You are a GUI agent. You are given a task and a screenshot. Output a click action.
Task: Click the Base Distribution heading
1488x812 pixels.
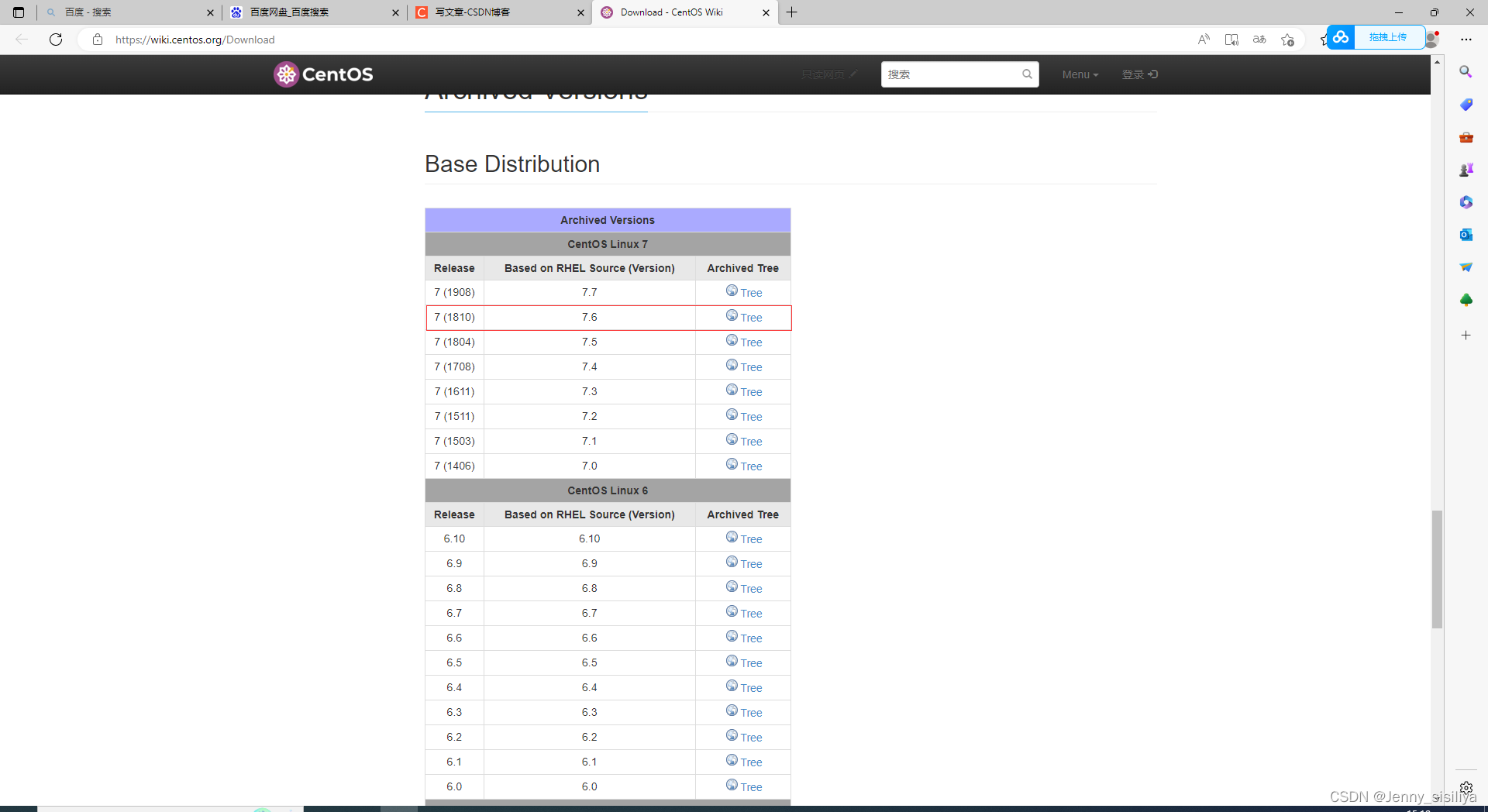click(512, 164)
